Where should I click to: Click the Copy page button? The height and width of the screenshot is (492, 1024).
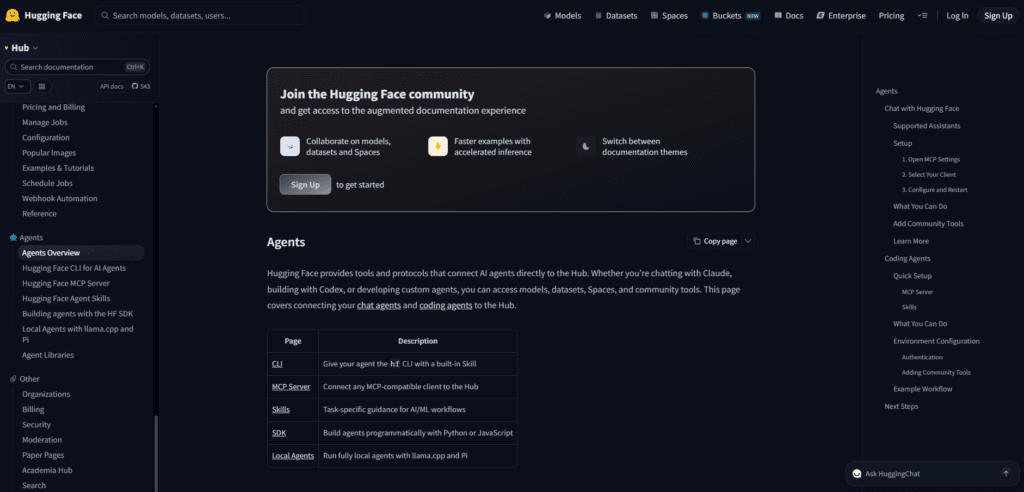(715, 241)
